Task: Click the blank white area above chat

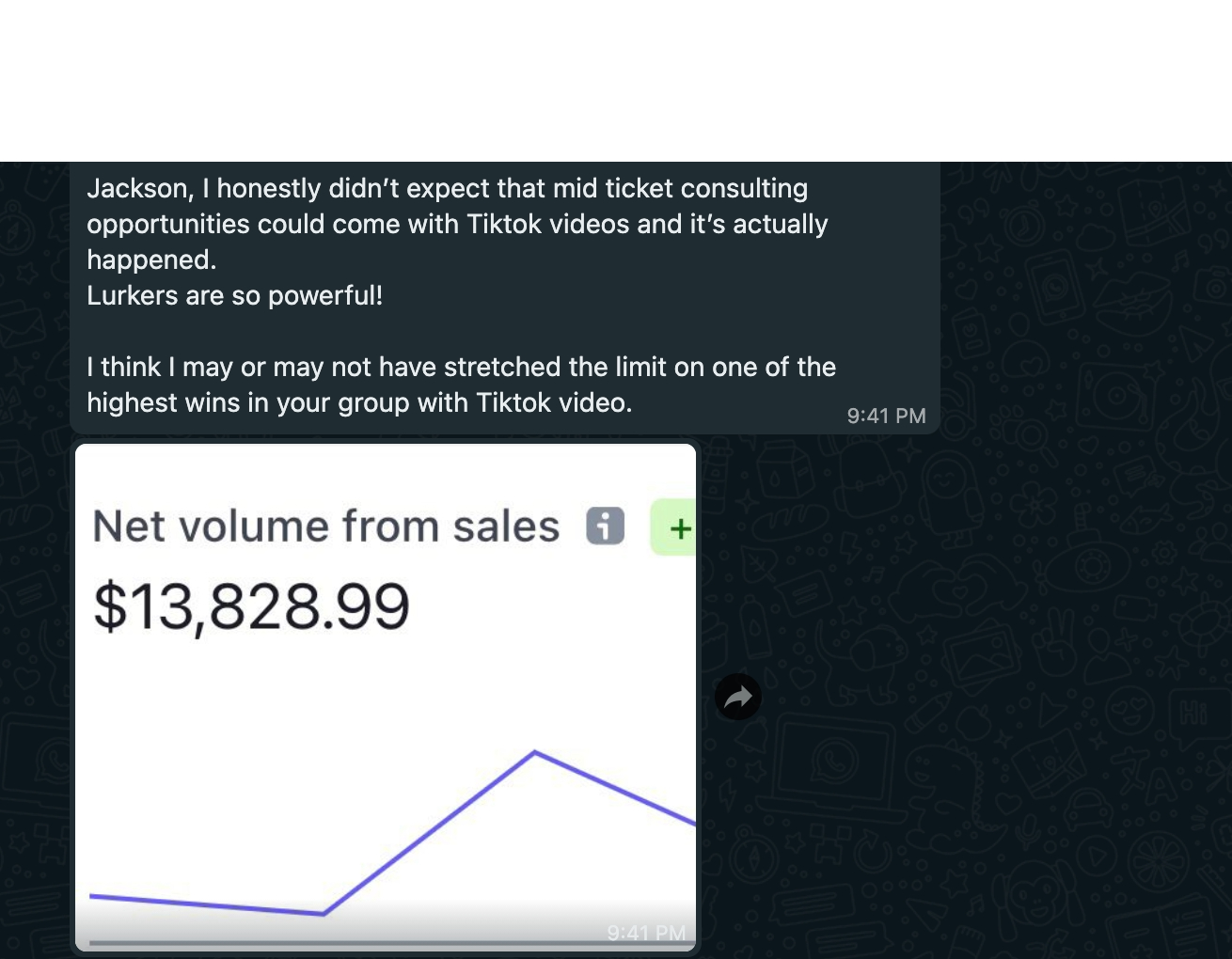Action: pyautogui.click(x=616, y=80)
